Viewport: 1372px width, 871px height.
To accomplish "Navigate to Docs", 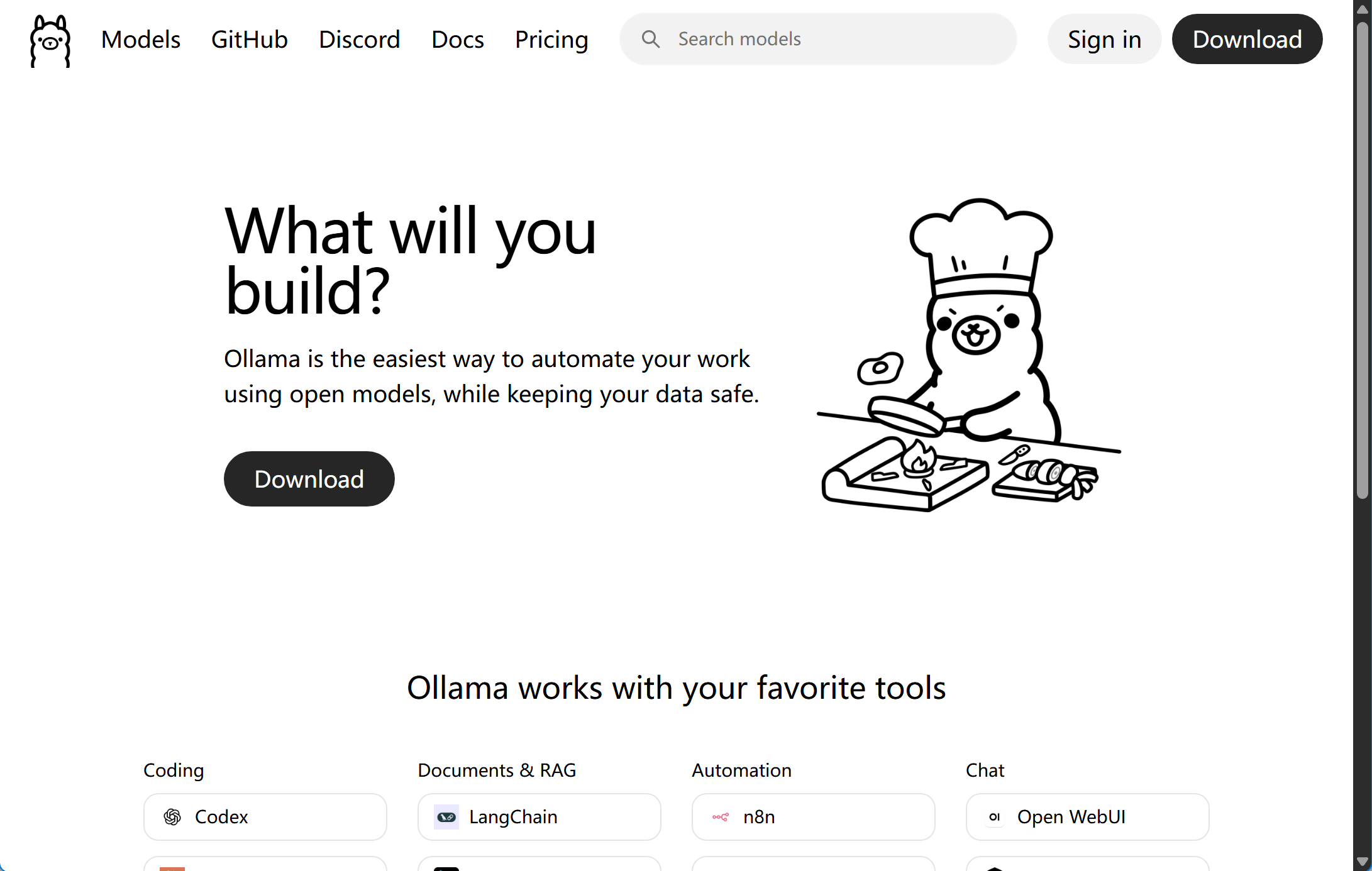I will (x=458, y=39).
